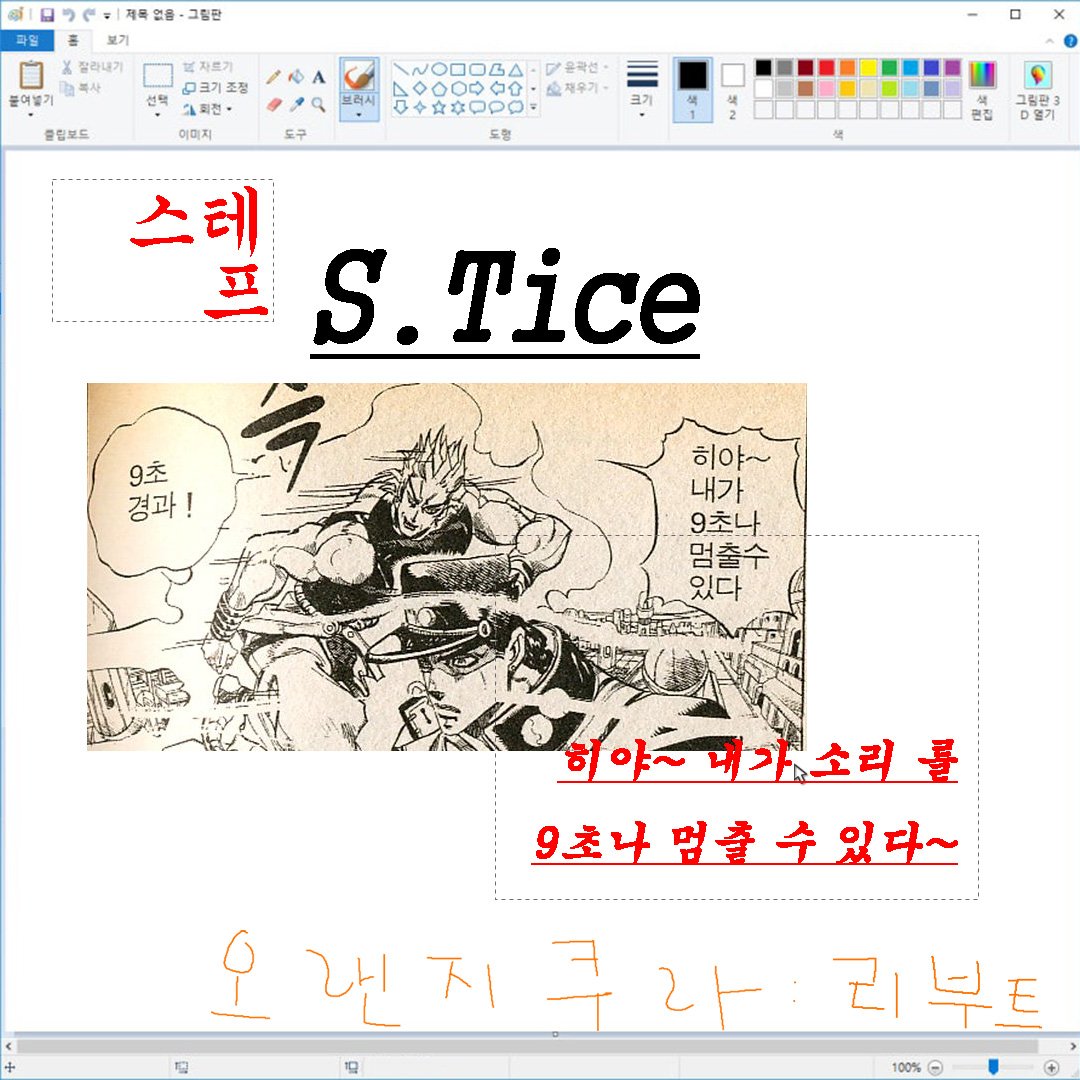Choose the Triangle shape
1080x1080 pixels.
pyautogui.click(x=515, y=70)
